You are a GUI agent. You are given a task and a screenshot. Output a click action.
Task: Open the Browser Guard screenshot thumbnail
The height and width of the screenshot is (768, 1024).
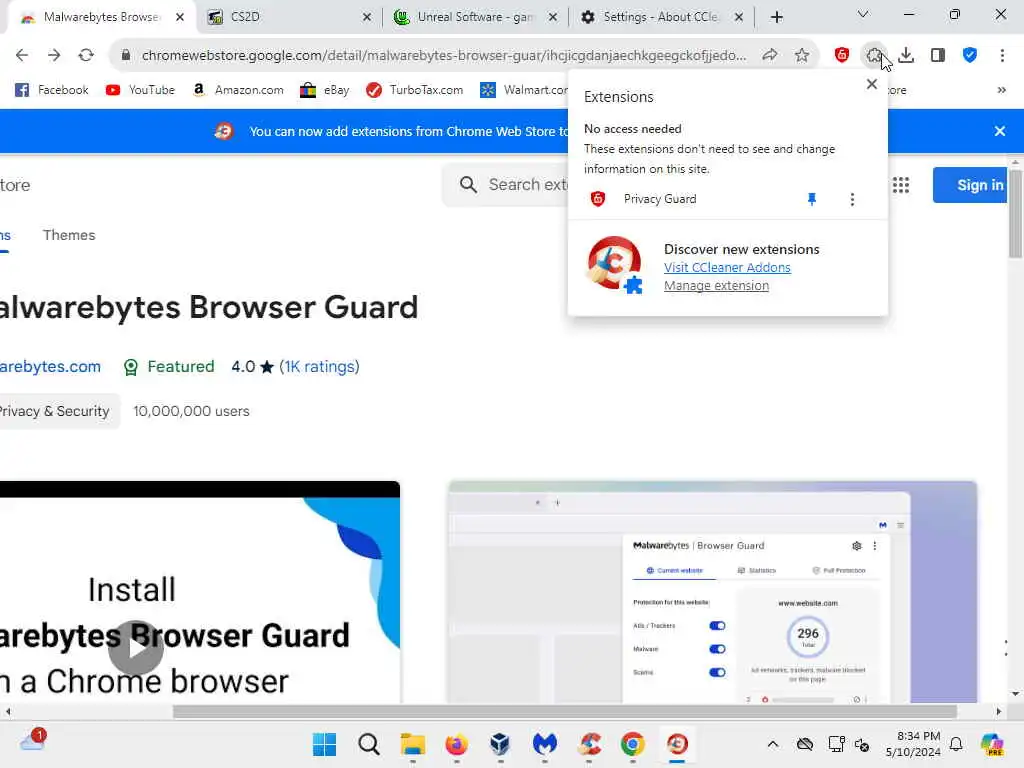point(712,592)
